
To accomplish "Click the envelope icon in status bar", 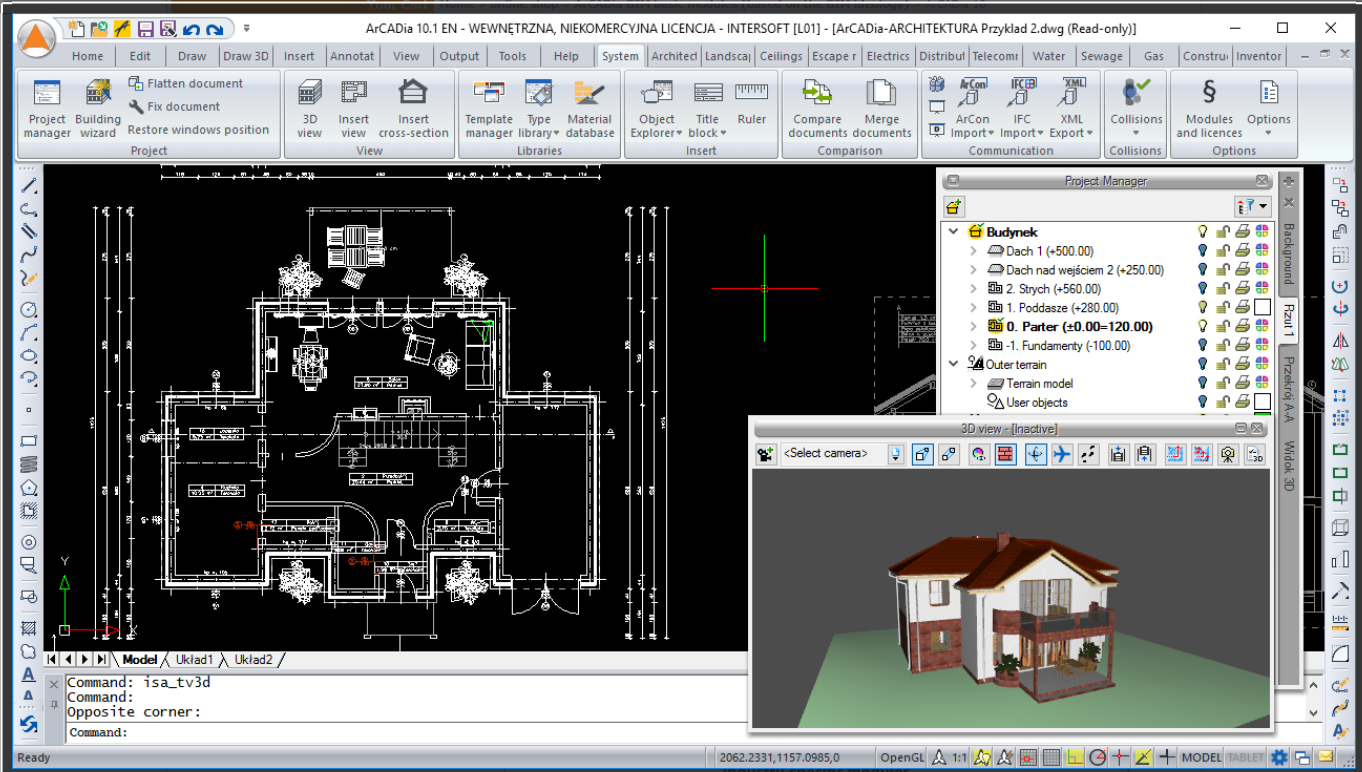I will (x=1325, y=757).
